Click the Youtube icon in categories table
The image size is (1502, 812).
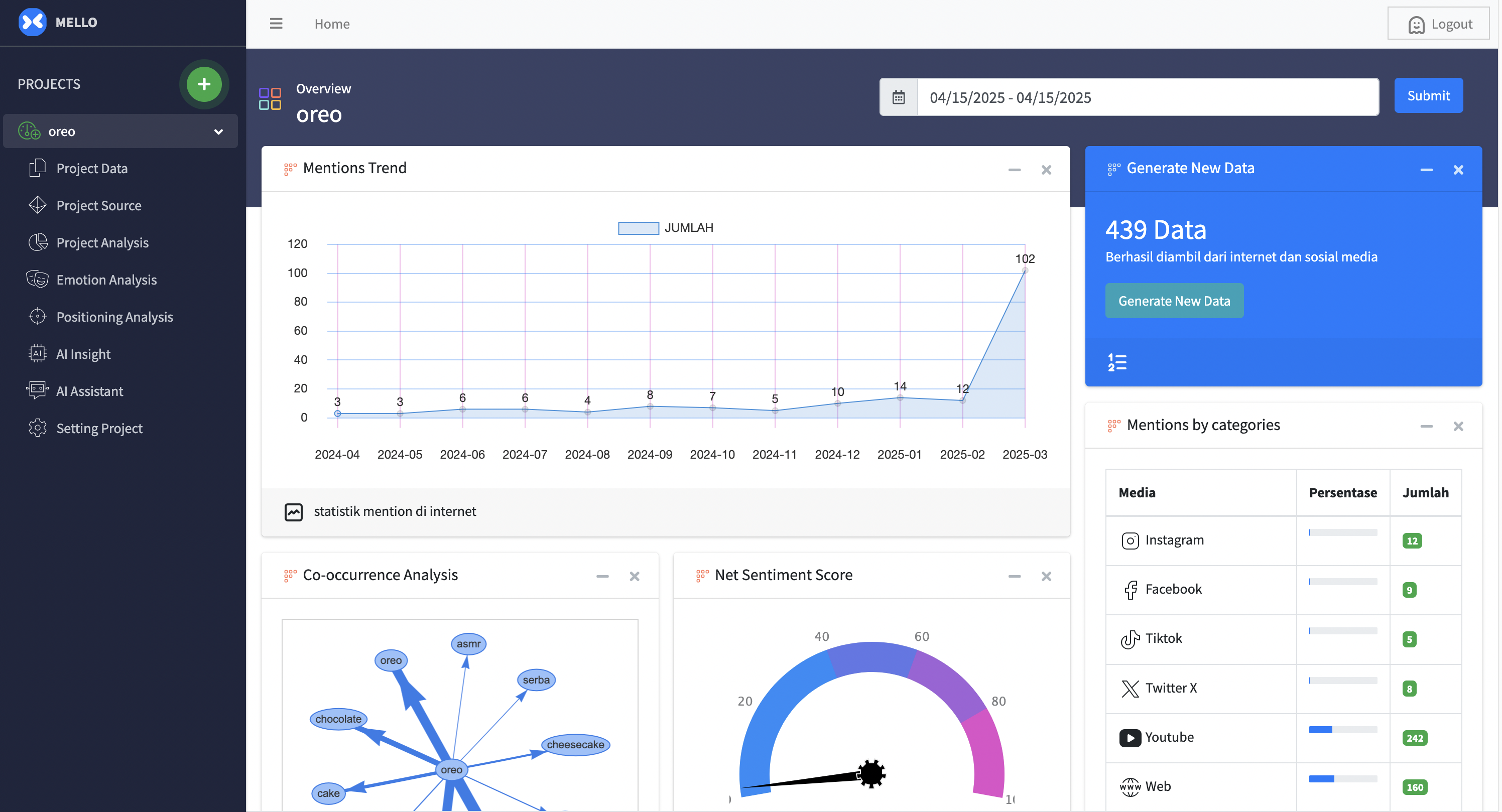[x=1130, y=737]
